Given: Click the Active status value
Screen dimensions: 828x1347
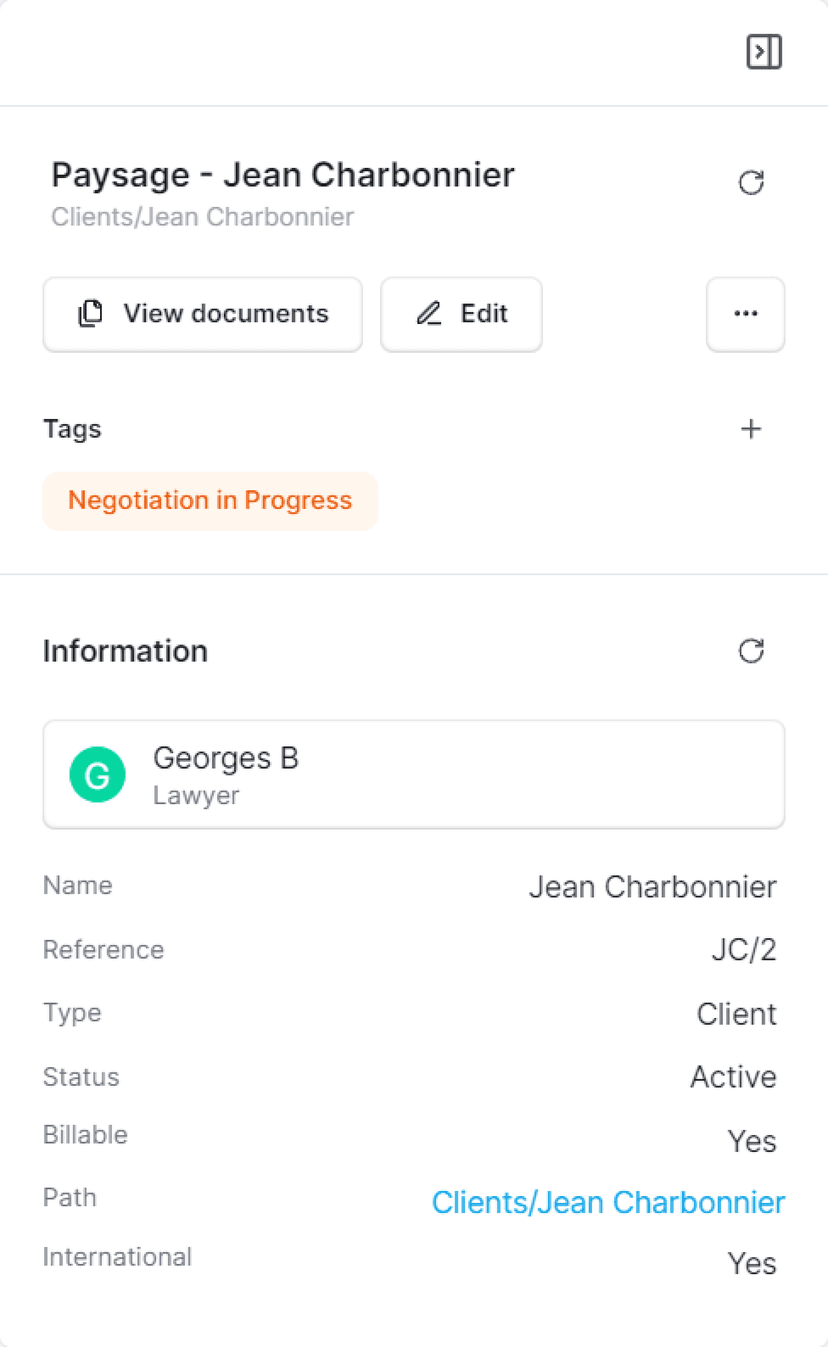Looking at the screenshot, I should pyautogui.click(x=733, y=1077).
